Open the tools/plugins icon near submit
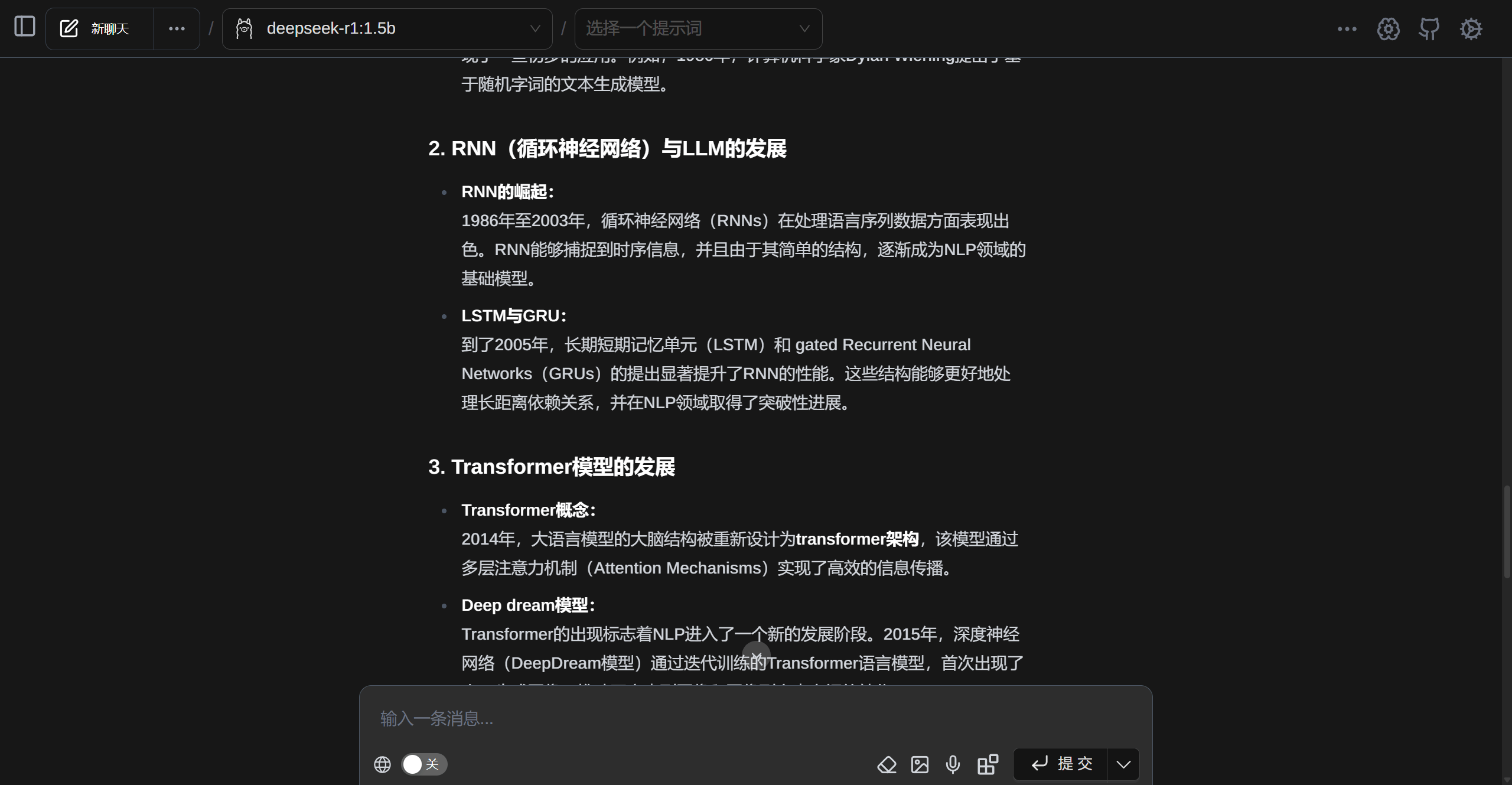This screenshot has height=785, width=1512. click(x=987, y=764)
